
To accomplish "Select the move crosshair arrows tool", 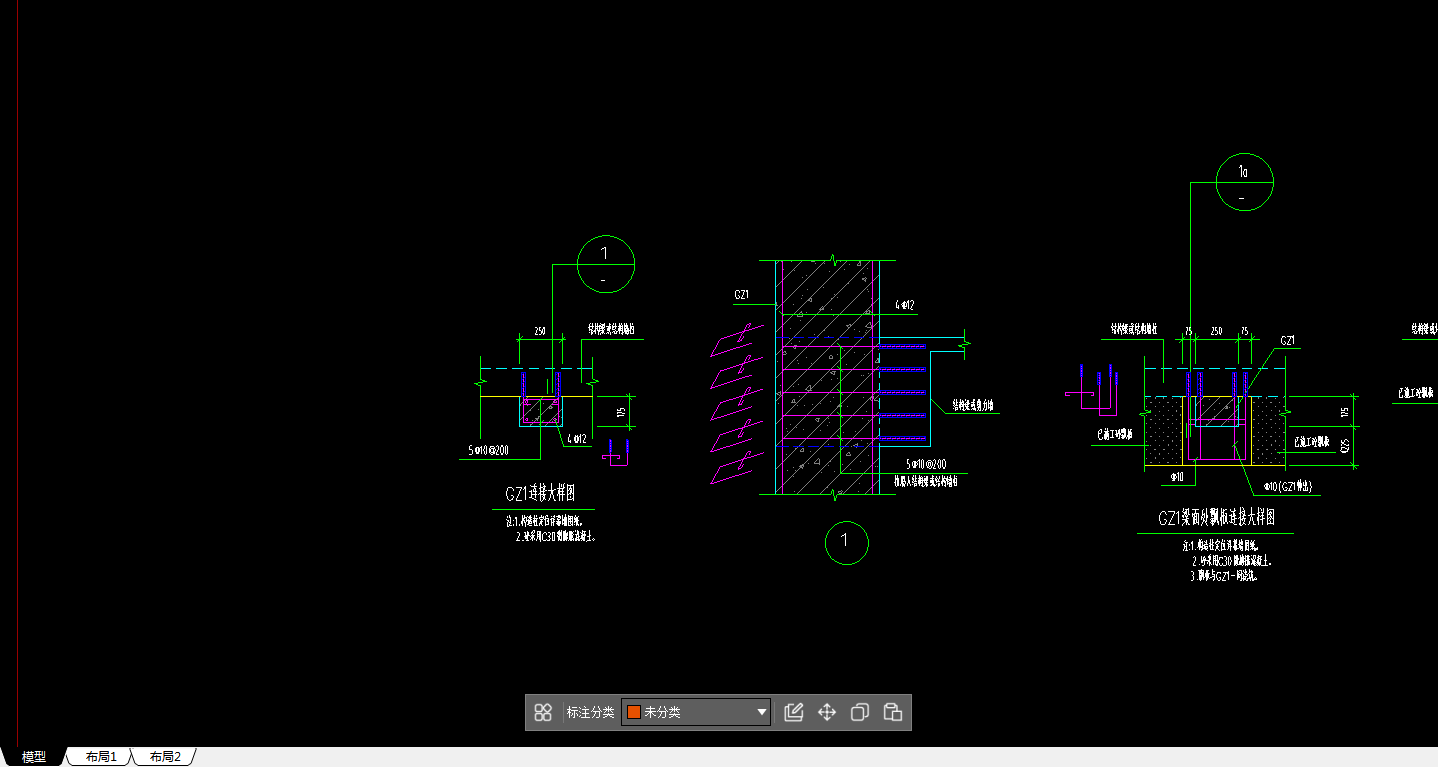I will 827,712.
